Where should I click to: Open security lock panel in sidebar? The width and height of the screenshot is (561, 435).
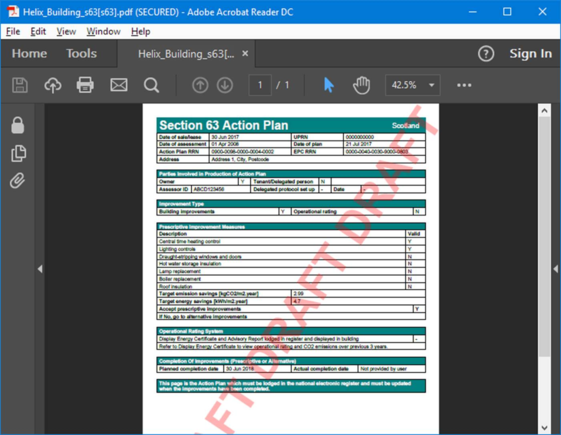click(x=18, y=125)
